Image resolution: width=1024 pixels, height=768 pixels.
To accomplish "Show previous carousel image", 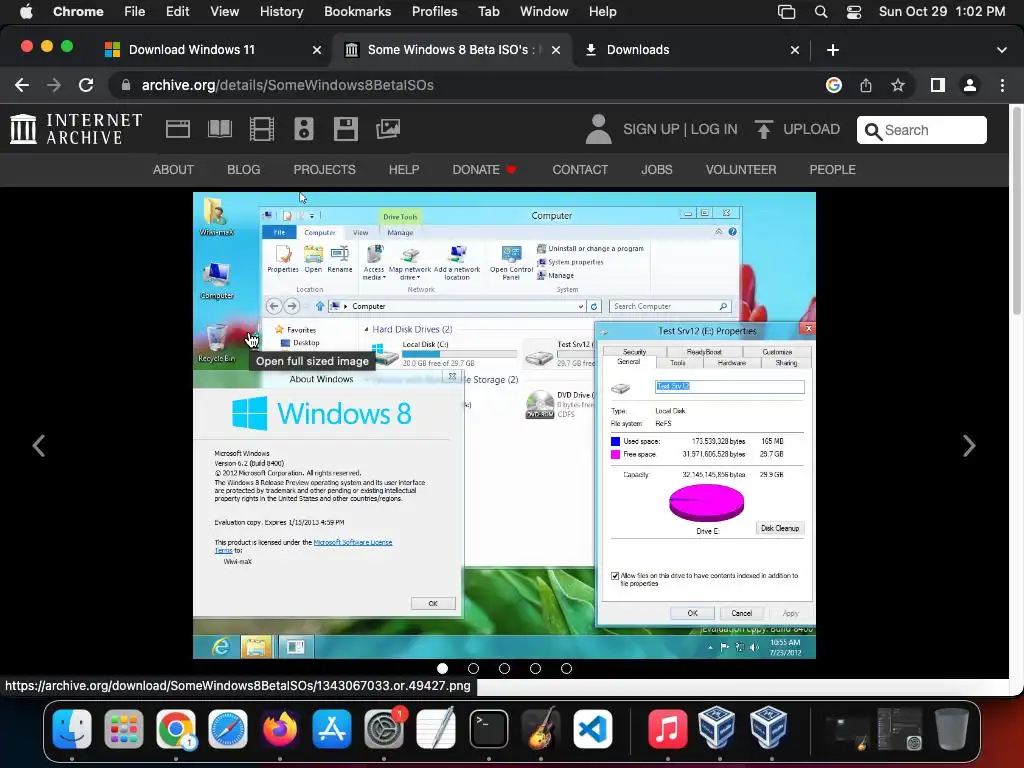I will click(39, 445).
